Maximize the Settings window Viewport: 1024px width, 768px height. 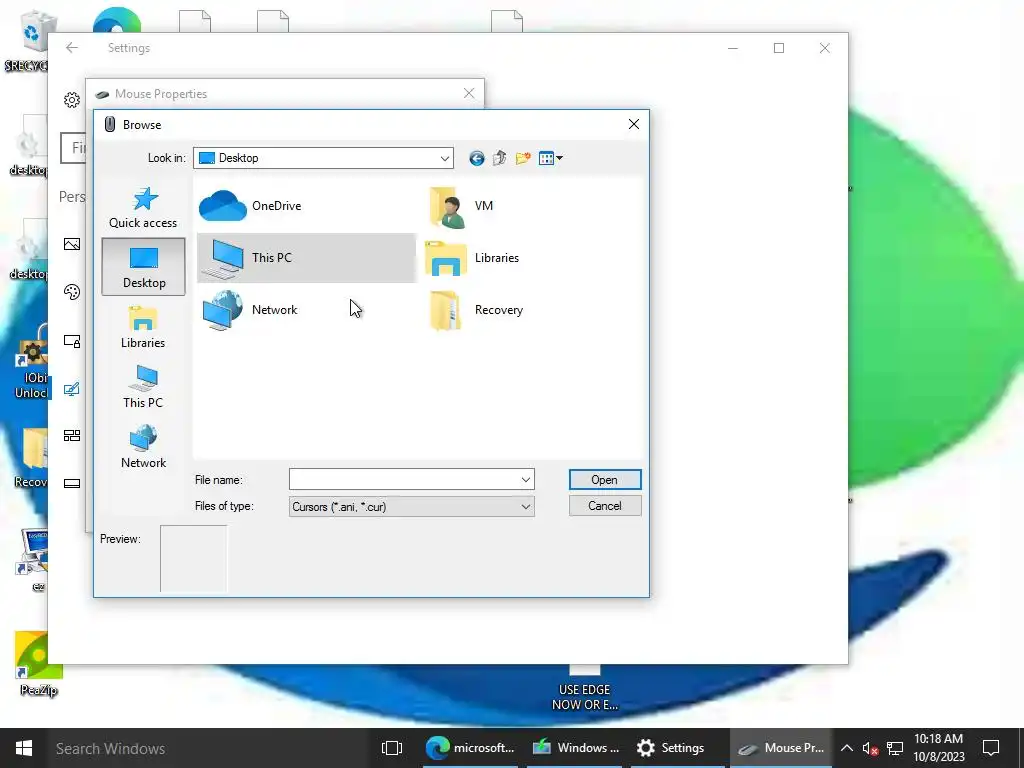click(x=778, y=48)
